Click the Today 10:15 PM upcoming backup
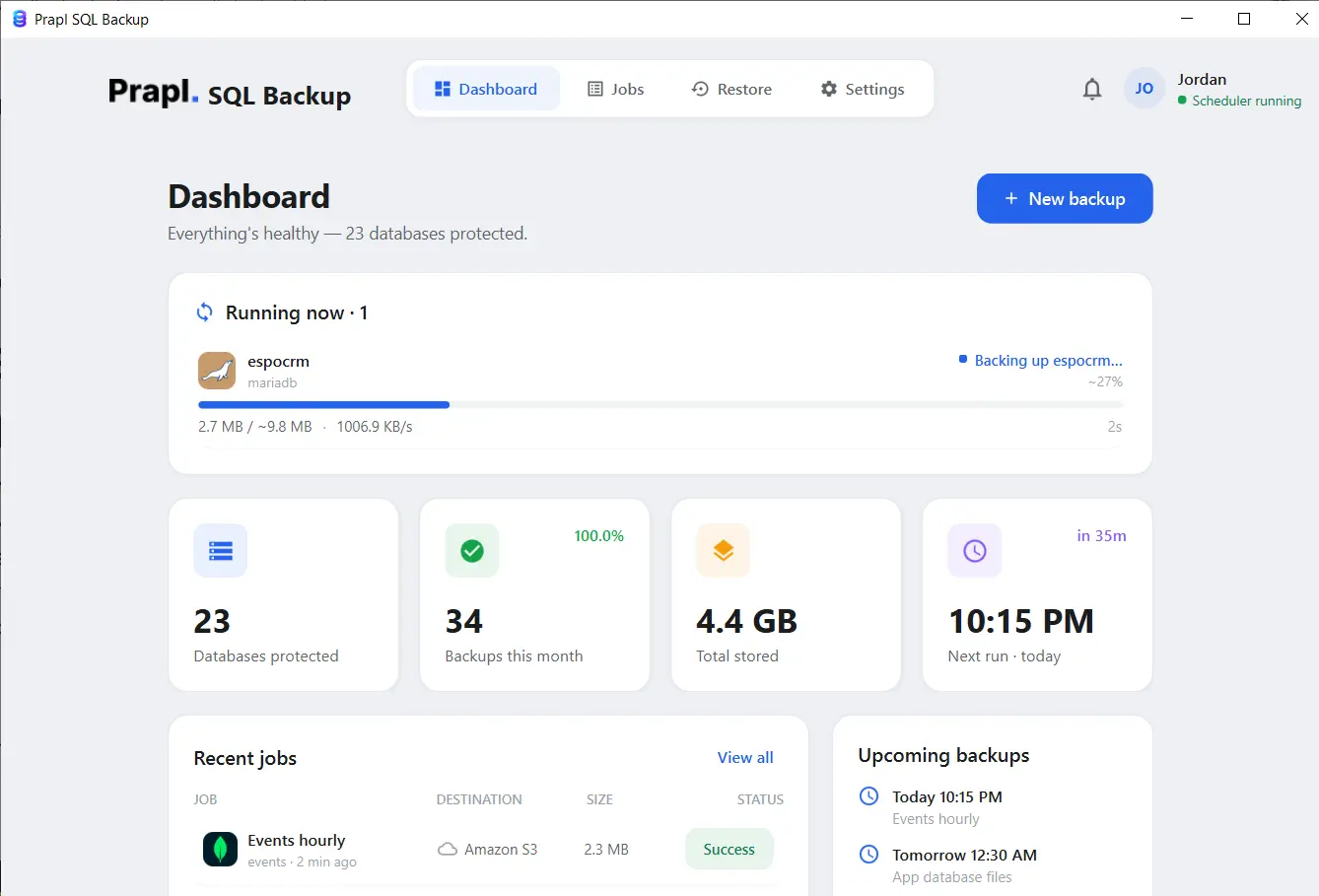Screen dimensions: 1319x896 coord(993,807)
